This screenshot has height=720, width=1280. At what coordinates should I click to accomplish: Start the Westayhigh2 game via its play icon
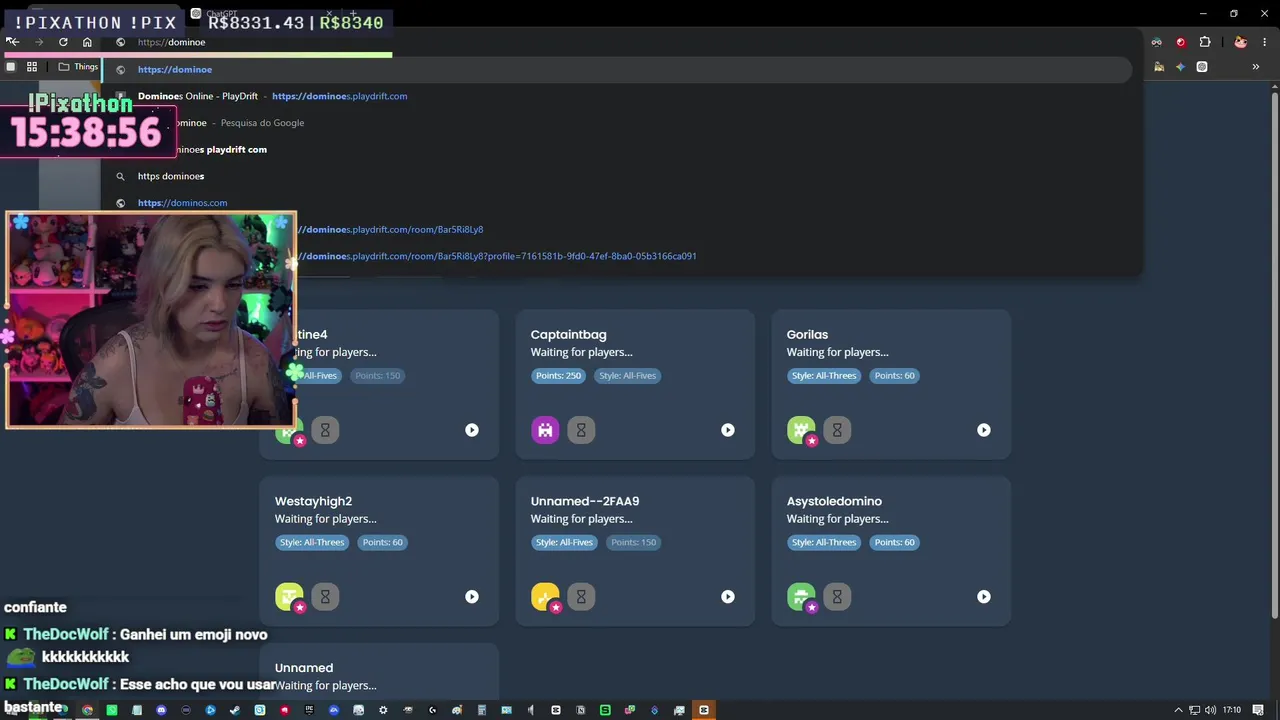pyautogui.click(x=472, y=597)
